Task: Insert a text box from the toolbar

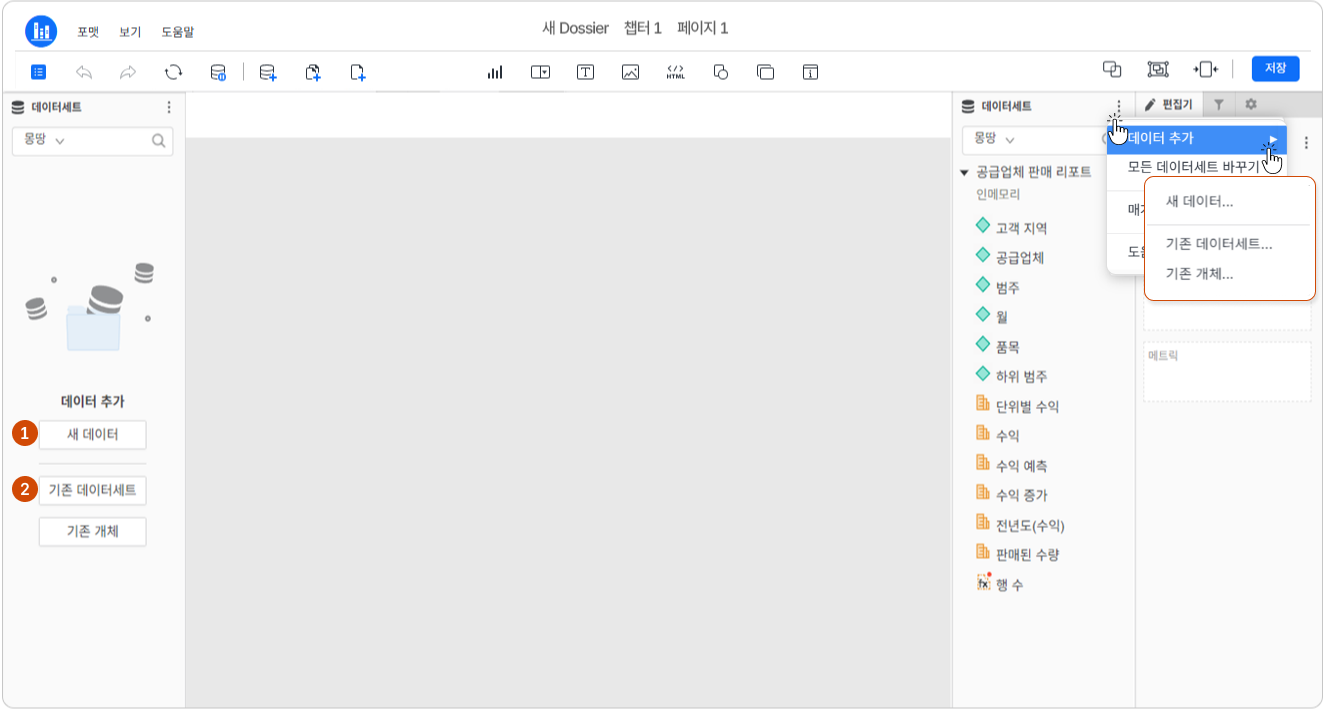Action: (585, 71)
